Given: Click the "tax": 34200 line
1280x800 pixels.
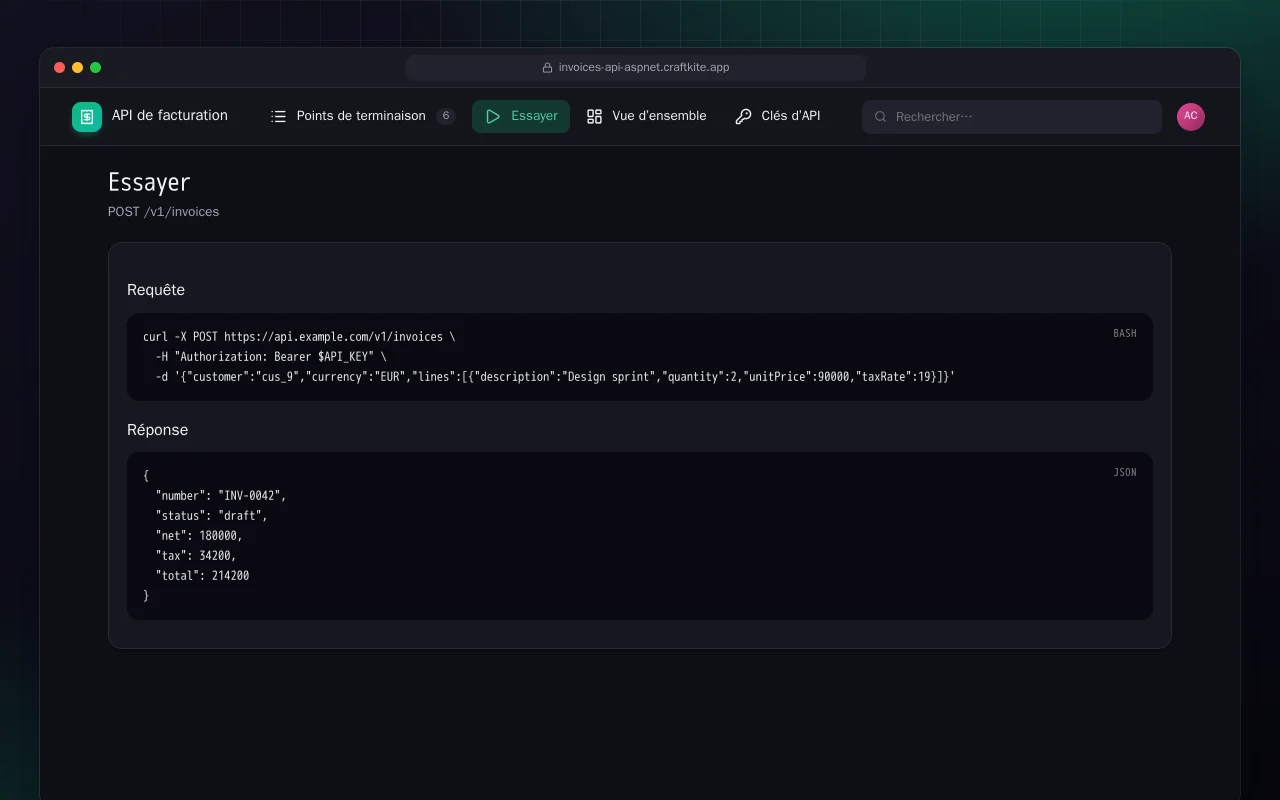Looking at the screenshot, I should pos(196,556).
